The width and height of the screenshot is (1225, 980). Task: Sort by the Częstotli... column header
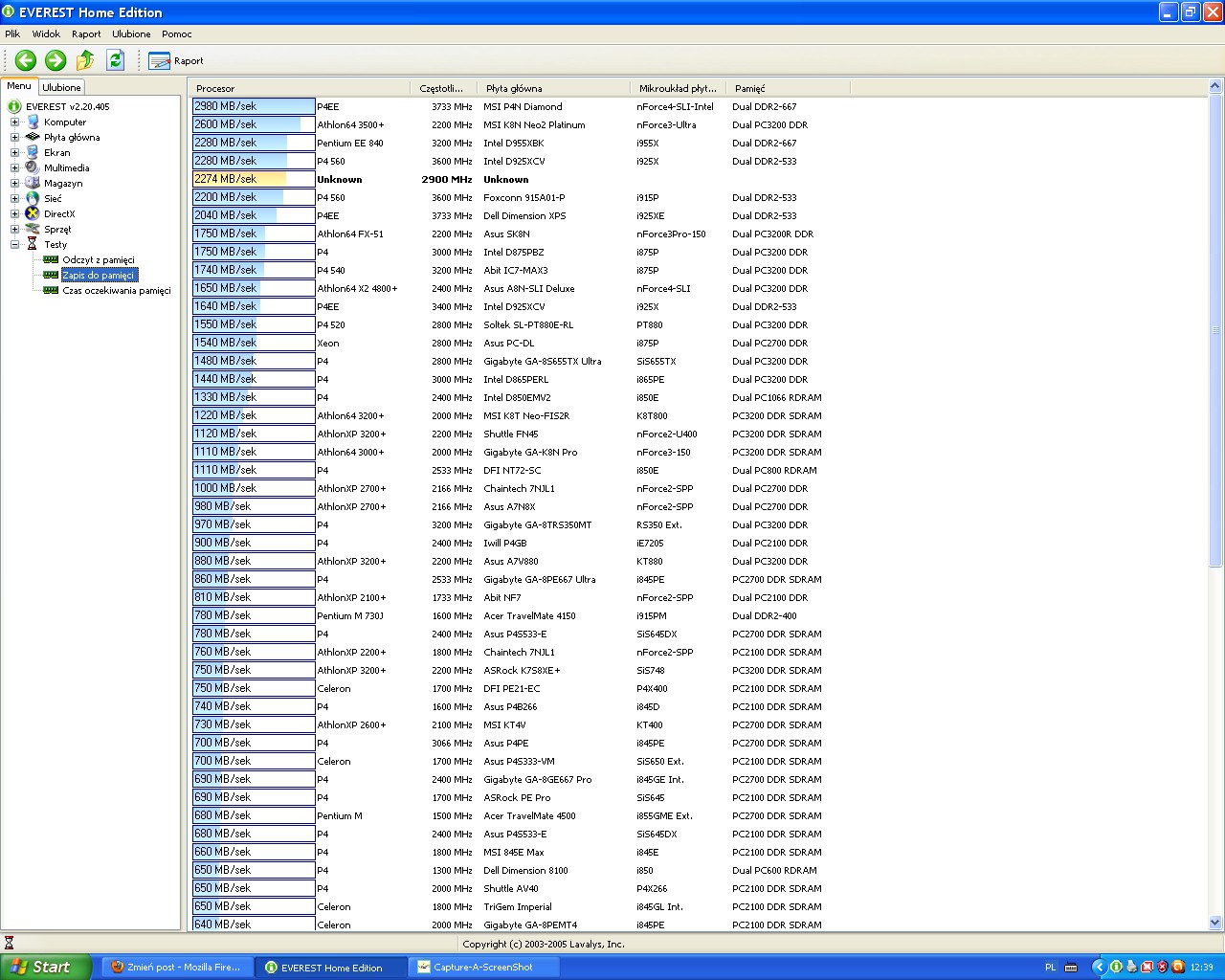point(444,88)
